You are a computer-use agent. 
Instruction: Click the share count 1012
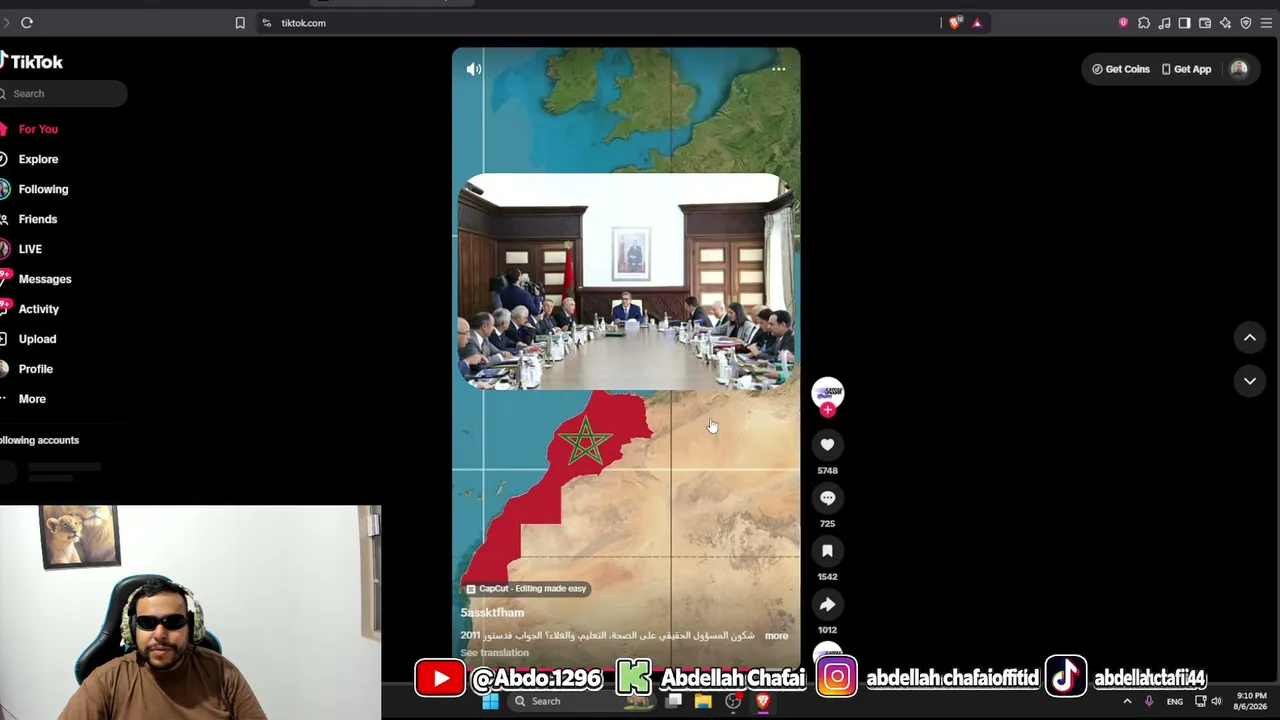827,629
